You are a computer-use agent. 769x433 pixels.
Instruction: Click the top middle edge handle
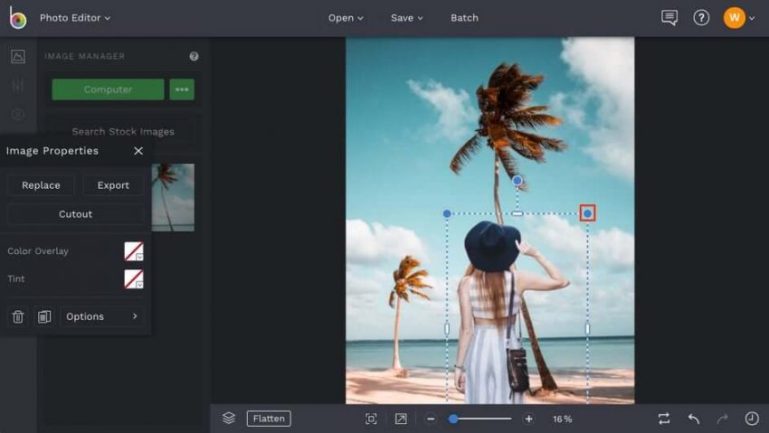click(517, 214)
